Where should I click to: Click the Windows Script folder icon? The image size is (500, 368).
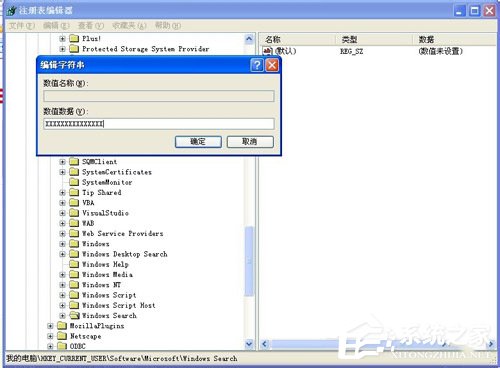coord(74,295)
